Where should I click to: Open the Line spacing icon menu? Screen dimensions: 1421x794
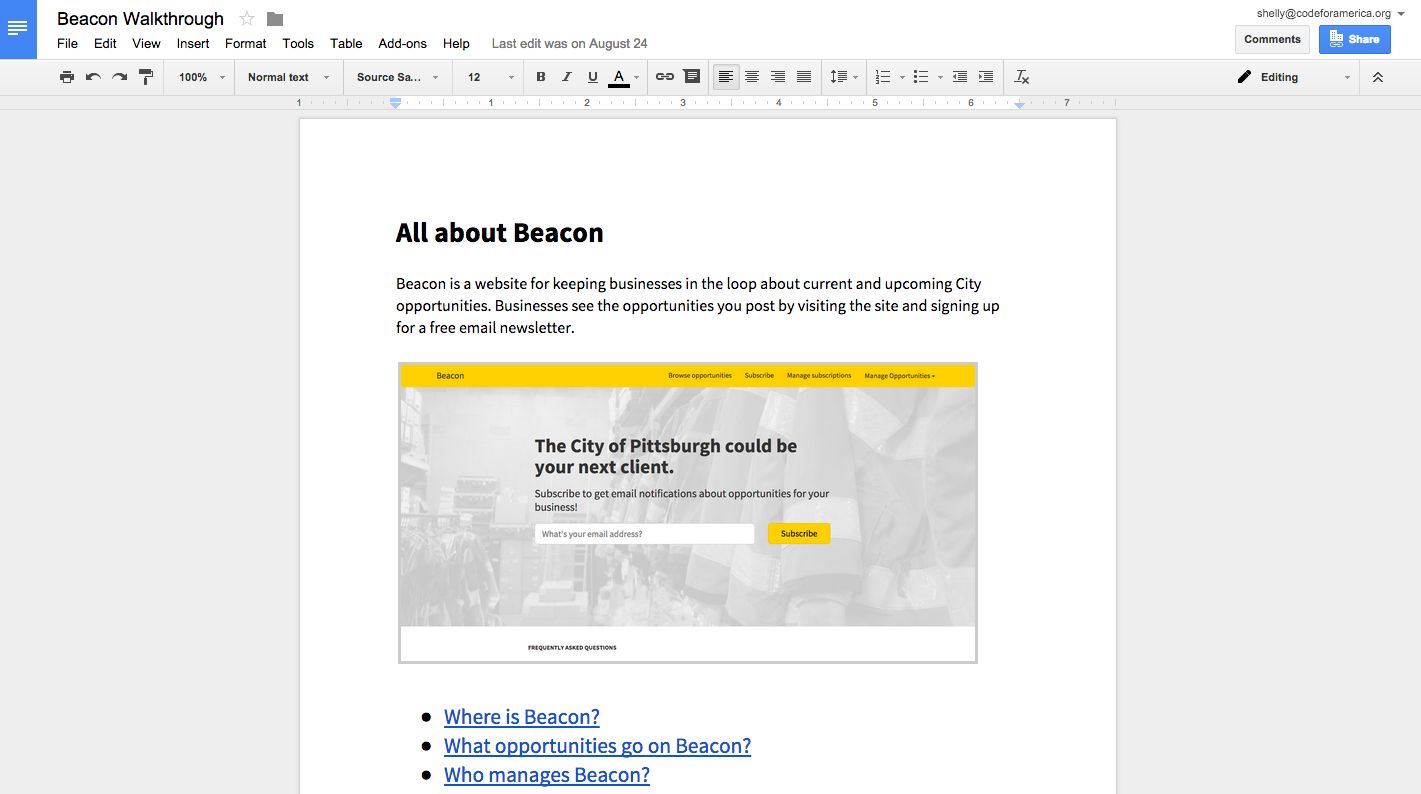pos(844,77)
